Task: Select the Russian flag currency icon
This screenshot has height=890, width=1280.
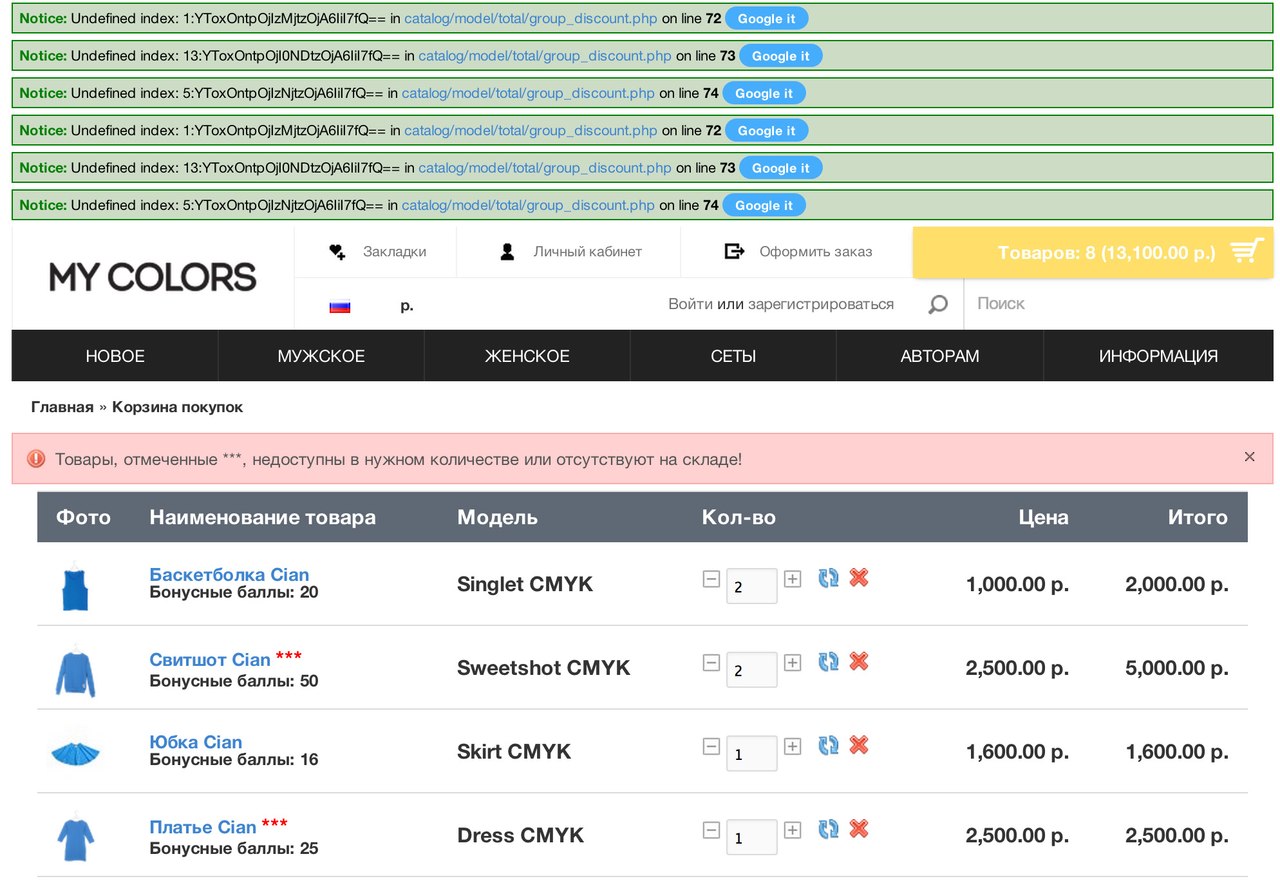Action: click(x=340, y=307)
